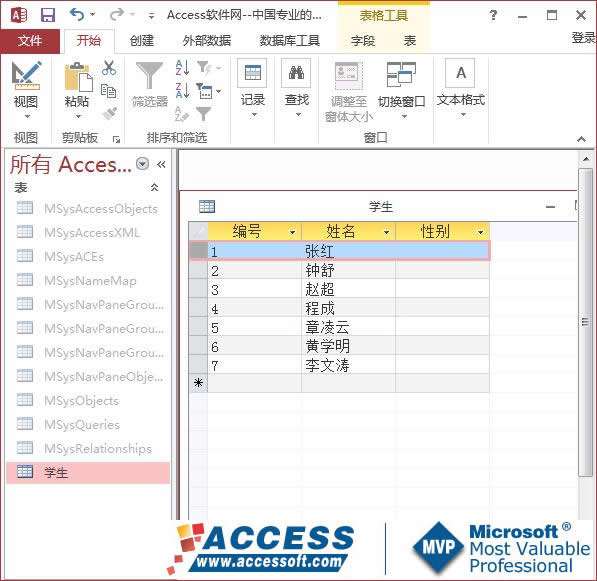Click the Undo arrow icon
Viewport: 597px width, 581px height.
77,14
